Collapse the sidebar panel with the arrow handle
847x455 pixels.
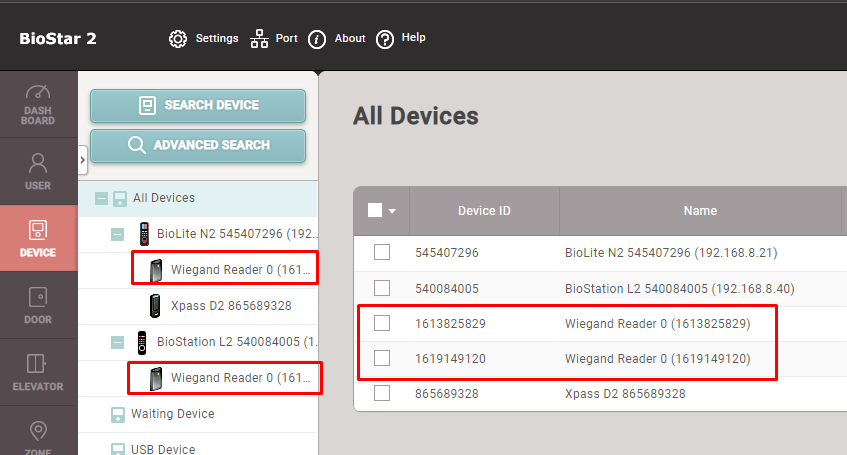click(83, 158)
